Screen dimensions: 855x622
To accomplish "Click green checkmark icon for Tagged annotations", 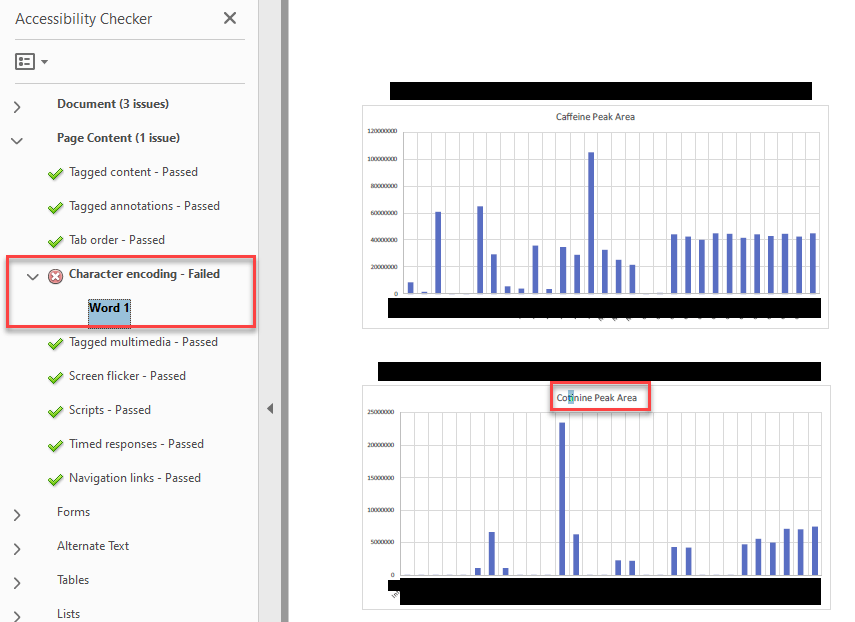I will pyautogui.click(x=55, y=208).
